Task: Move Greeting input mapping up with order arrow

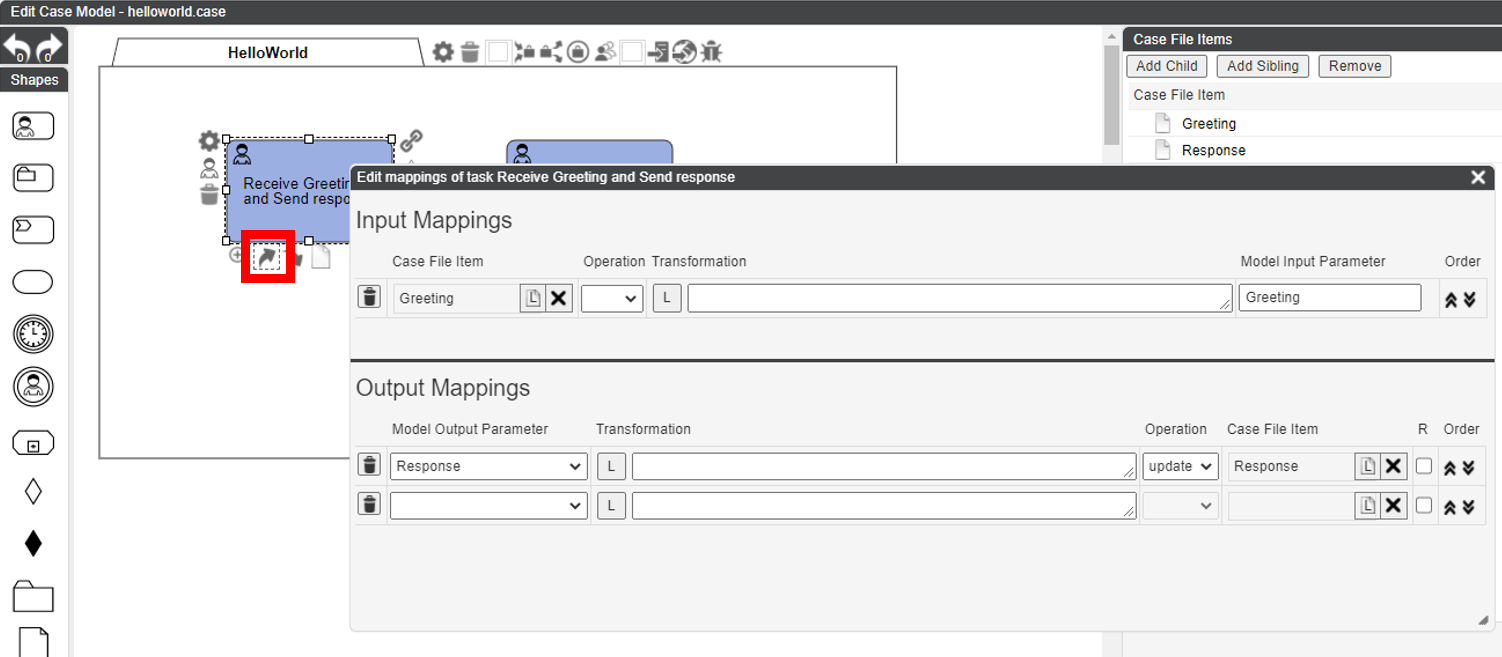Action: pyautogui.click(x=1451, y=298)
